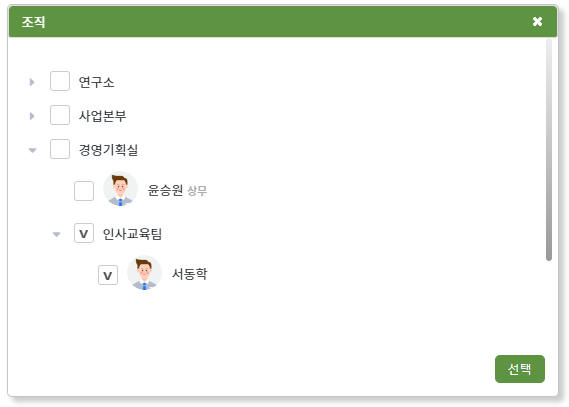
Task: Check the 경영기획실 checkbox
Action: pos(60,149)
